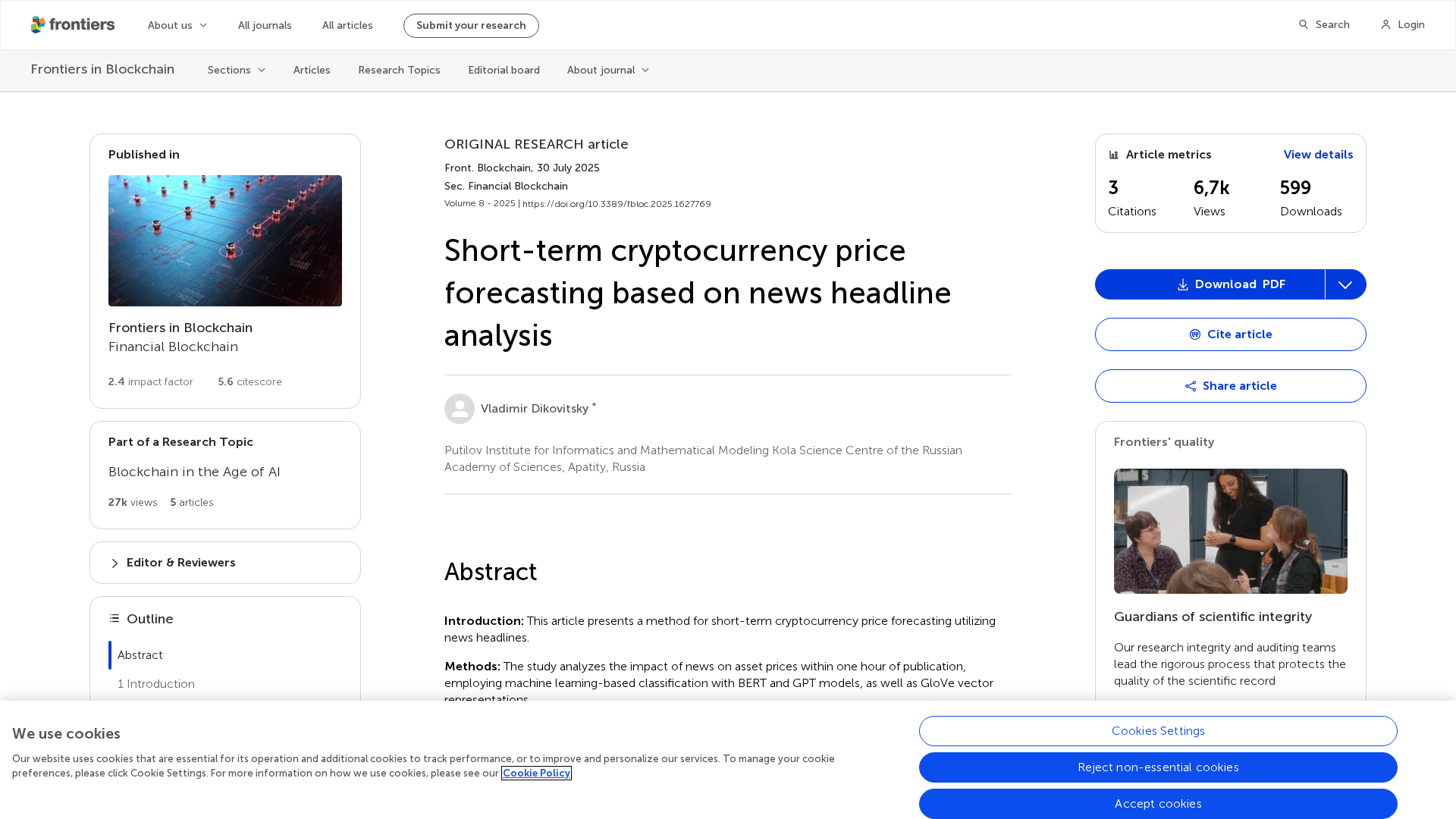Click the Frontiers in Blockchain cover image
The height and width of the screenshot is (819, 1456).
tap(225, 241)
